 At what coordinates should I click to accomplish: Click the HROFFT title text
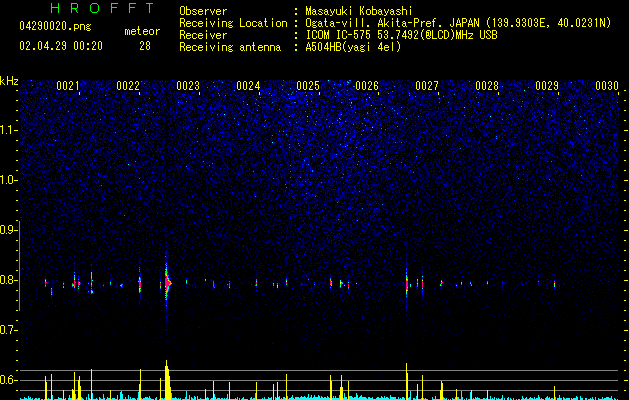[x=103, y=8]
